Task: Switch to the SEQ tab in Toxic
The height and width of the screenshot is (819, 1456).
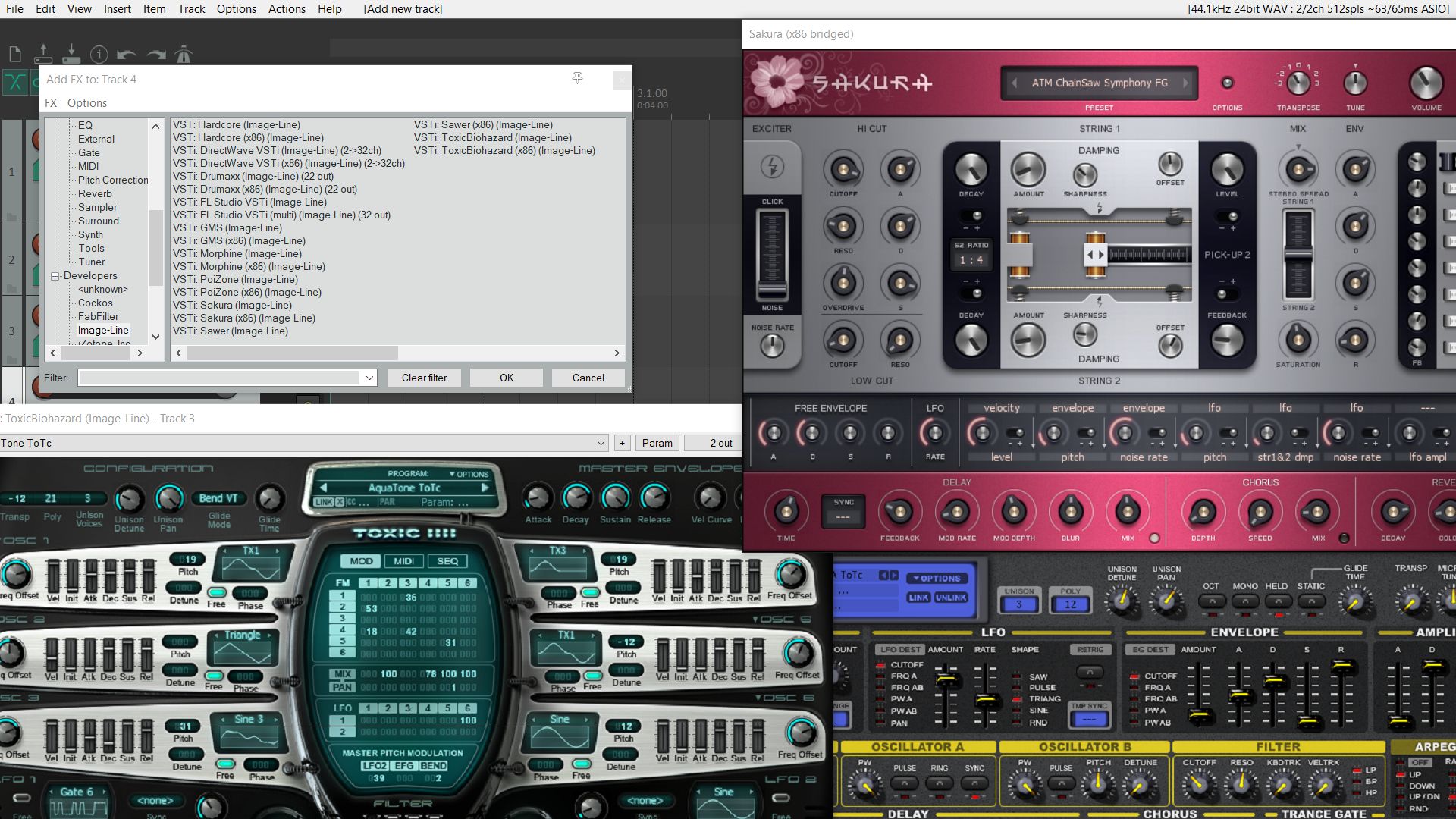Action: coord(448,561)
